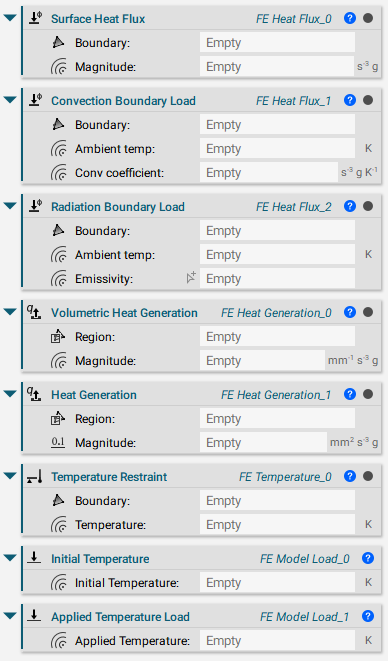Click the Initial Temperature title
This screenshot has width=388, height=661.
tap(100, 559)
